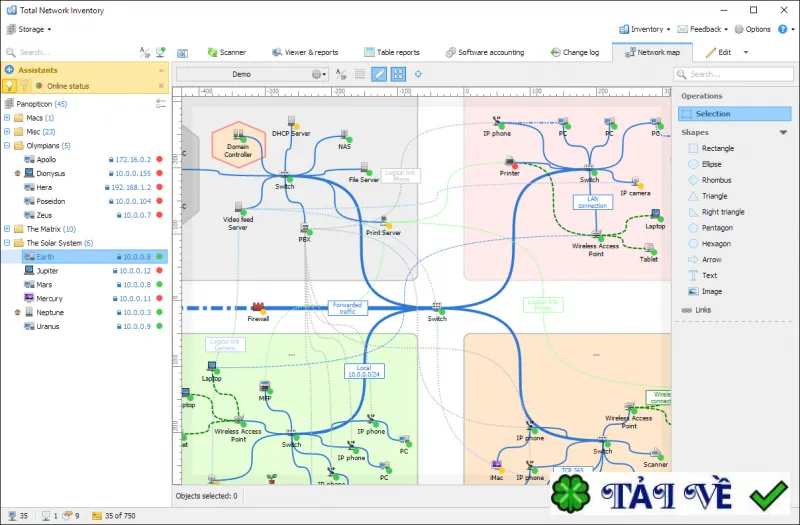Image resolution: width=800 pixels, height=525 pixels.
Task: Switch to the Software accounting tab
Action: click(x=485, y=52)
